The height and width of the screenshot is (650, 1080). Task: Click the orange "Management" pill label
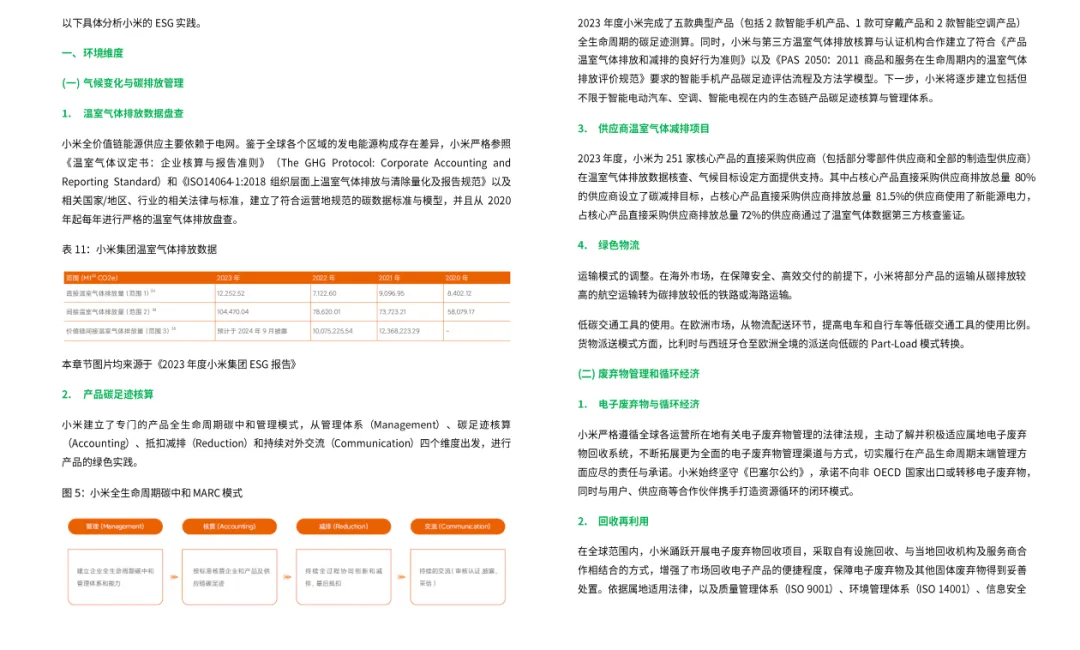(x=115, y=527)
